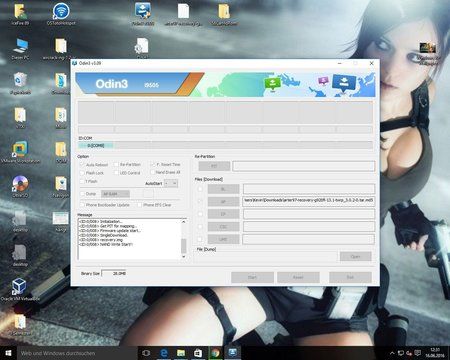
Task: Launch Microsoft Edge from the taskbar
Action: click(x=164, y=353)
